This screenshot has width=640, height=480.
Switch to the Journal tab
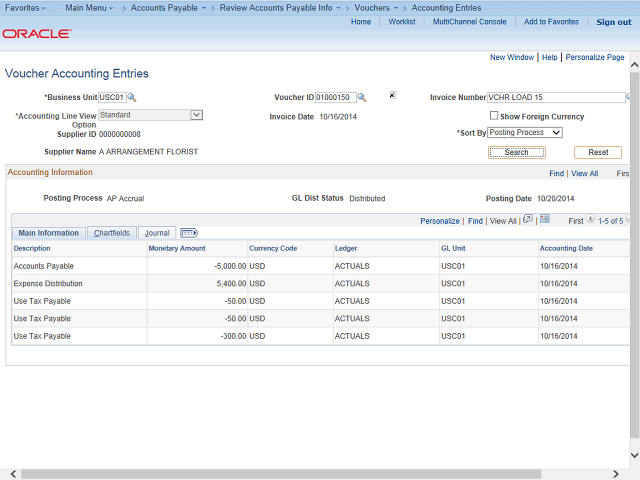(x=157, y=233)
